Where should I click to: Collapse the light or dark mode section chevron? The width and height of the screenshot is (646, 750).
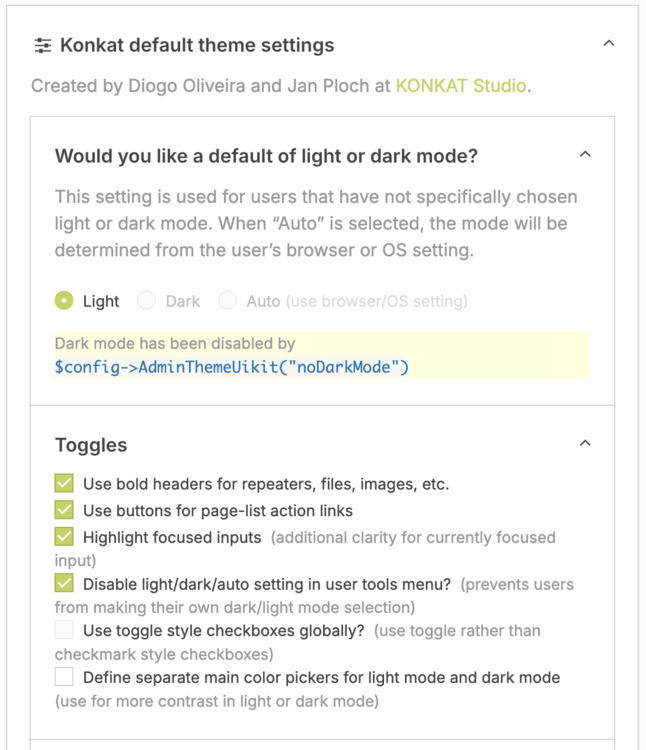click(586, 155)
